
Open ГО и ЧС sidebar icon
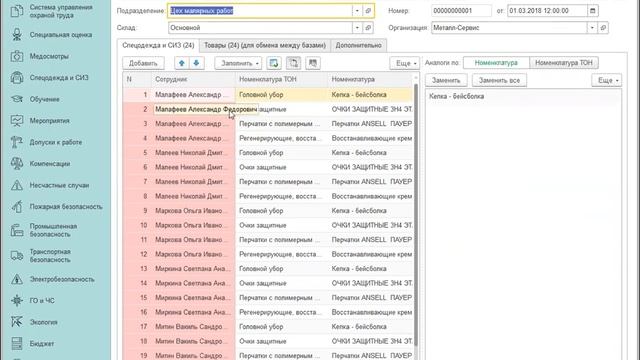click(17, 300)
